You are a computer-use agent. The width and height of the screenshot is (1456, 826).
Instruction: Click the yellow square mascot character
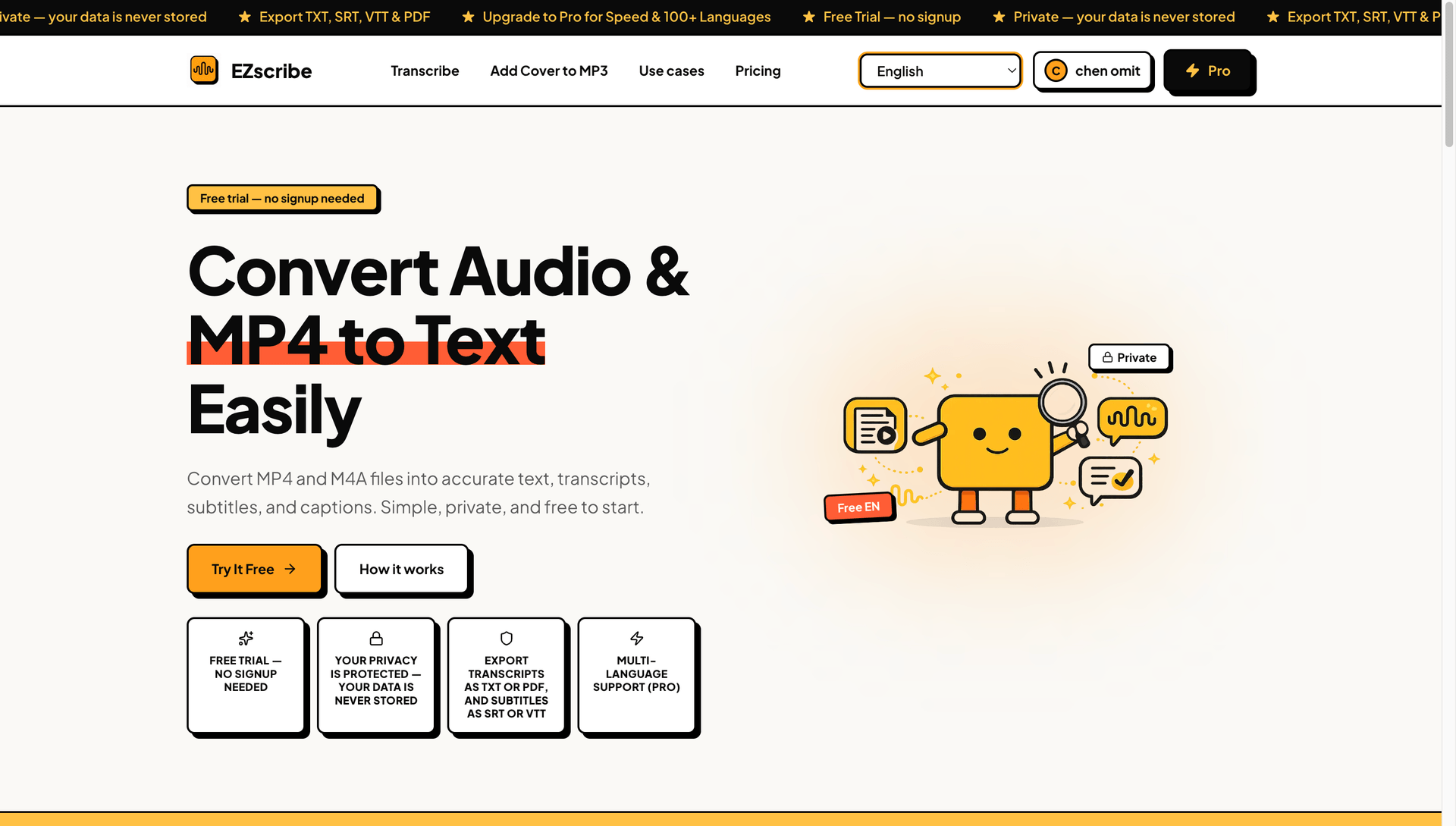click(x=994, y=443)
